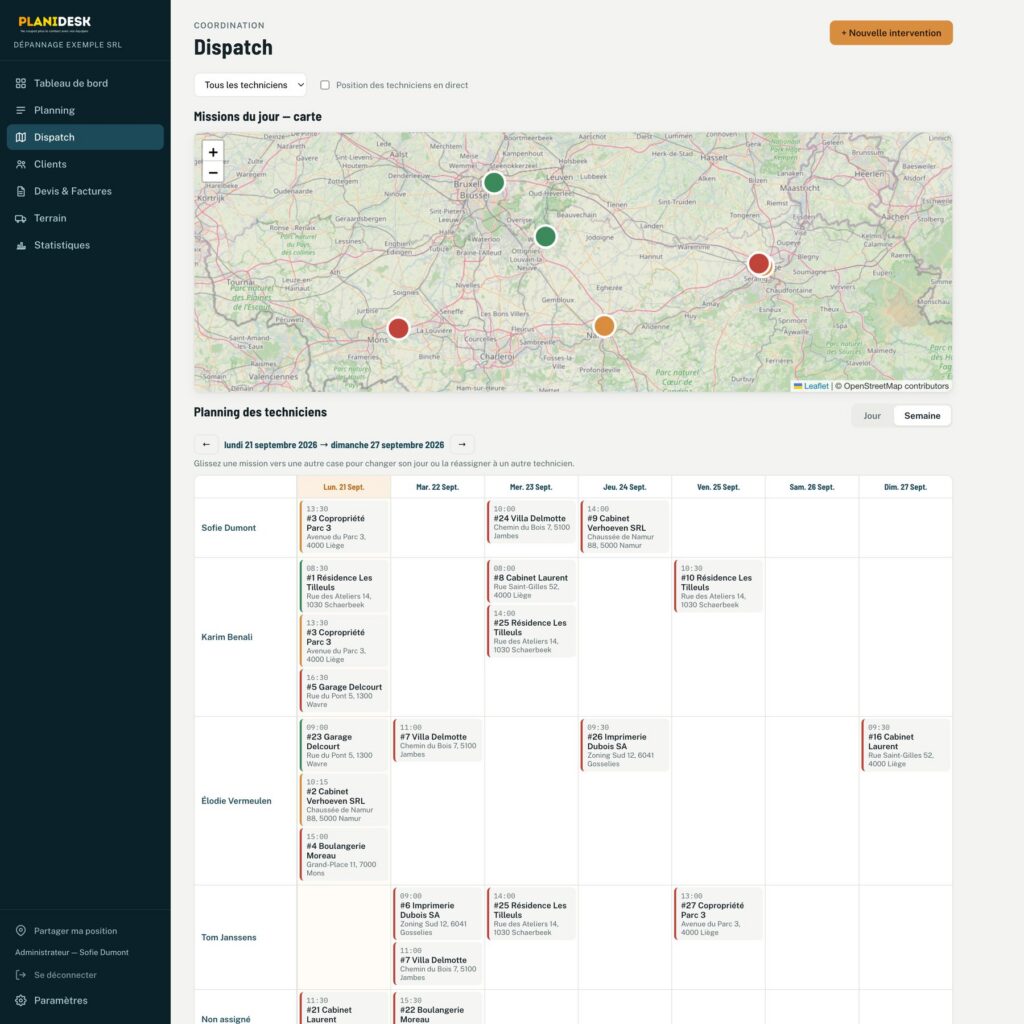Open the Tous les techniciens dropdown
Screen dimensions: 1024x1024
coord(250,85)
